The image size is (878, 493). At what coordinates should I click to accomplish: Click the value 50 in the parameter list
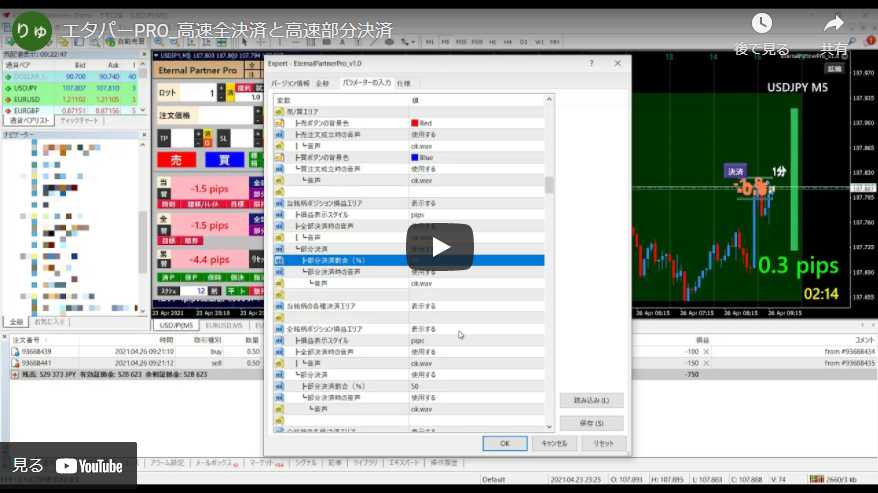(x=415, y=387)
